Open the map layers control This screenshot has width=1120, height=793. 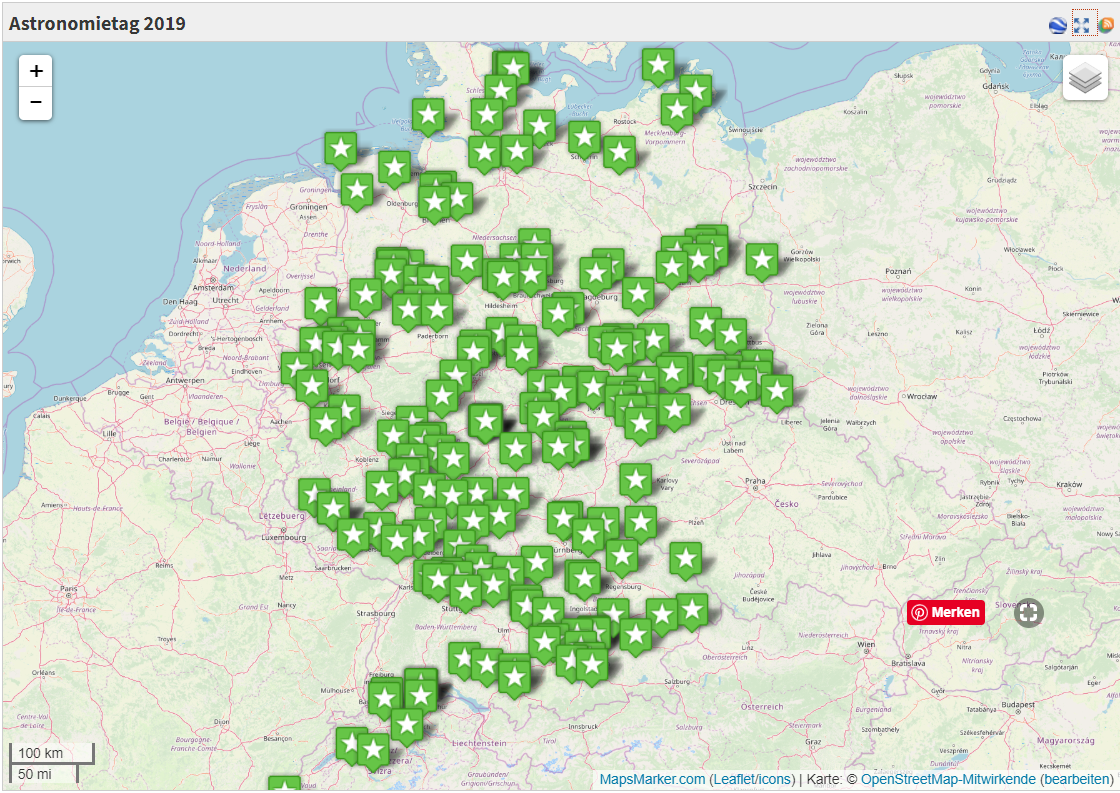click(1086, 78)
